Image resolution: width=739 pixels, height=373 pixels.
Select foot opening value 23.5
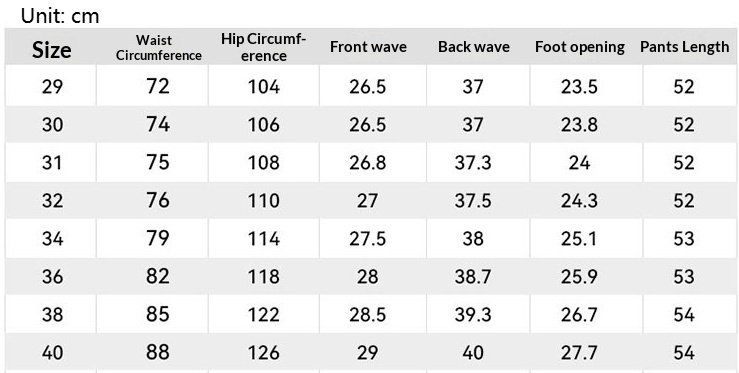tap(580, 87)
